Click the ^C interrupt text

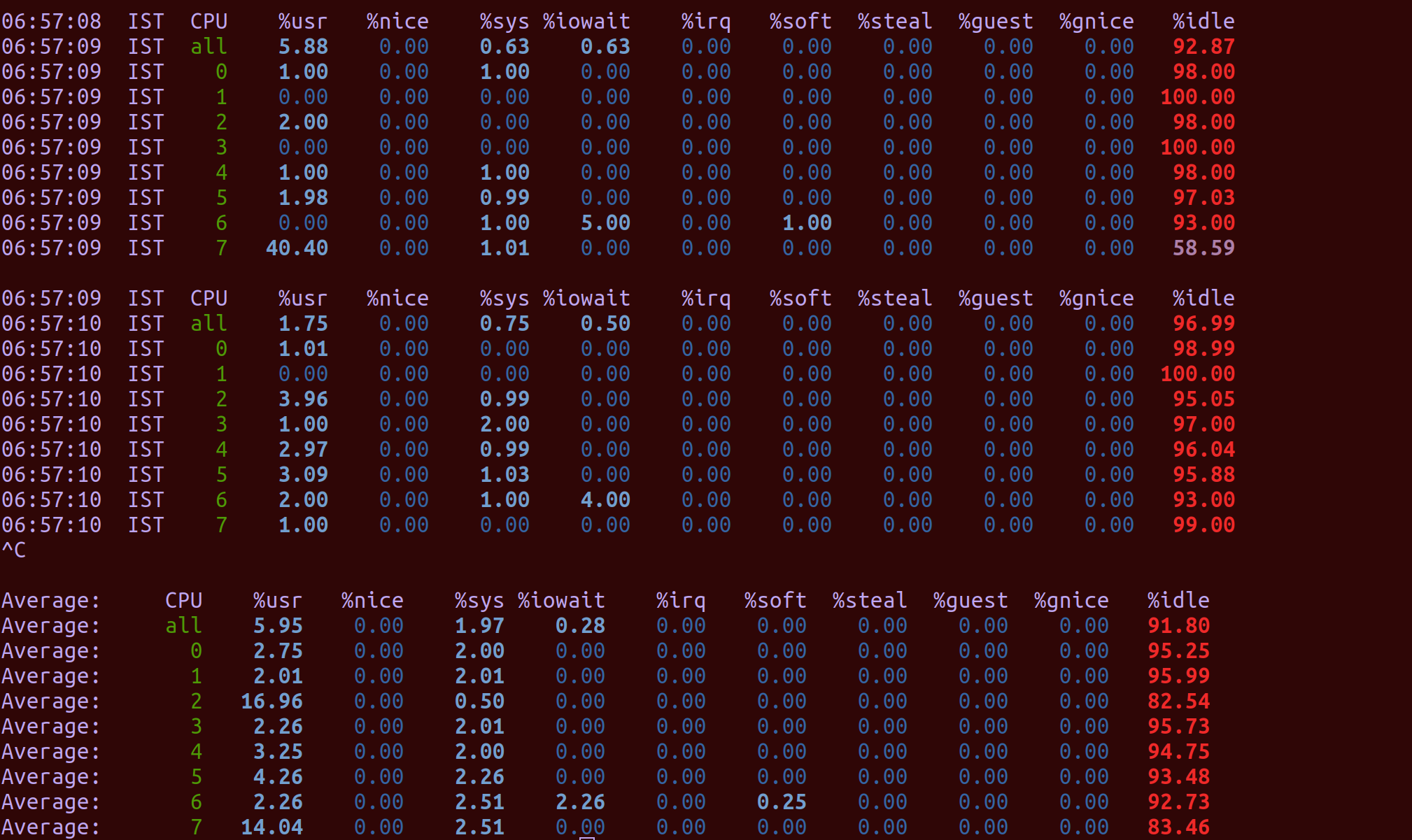pos(14,550)
